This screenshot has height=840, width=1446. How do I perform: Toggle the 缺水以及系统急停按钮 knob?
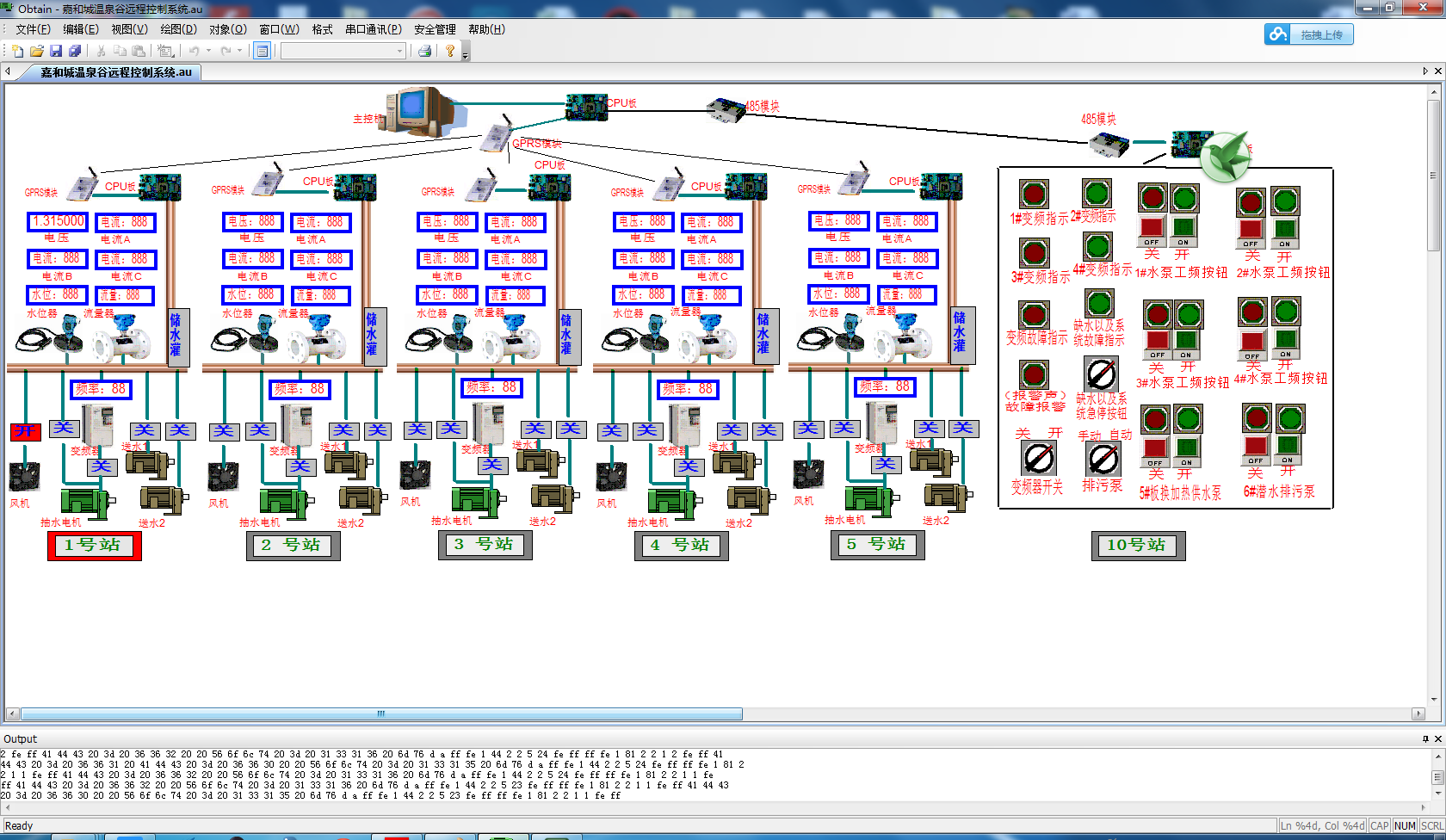point(1101,374)
